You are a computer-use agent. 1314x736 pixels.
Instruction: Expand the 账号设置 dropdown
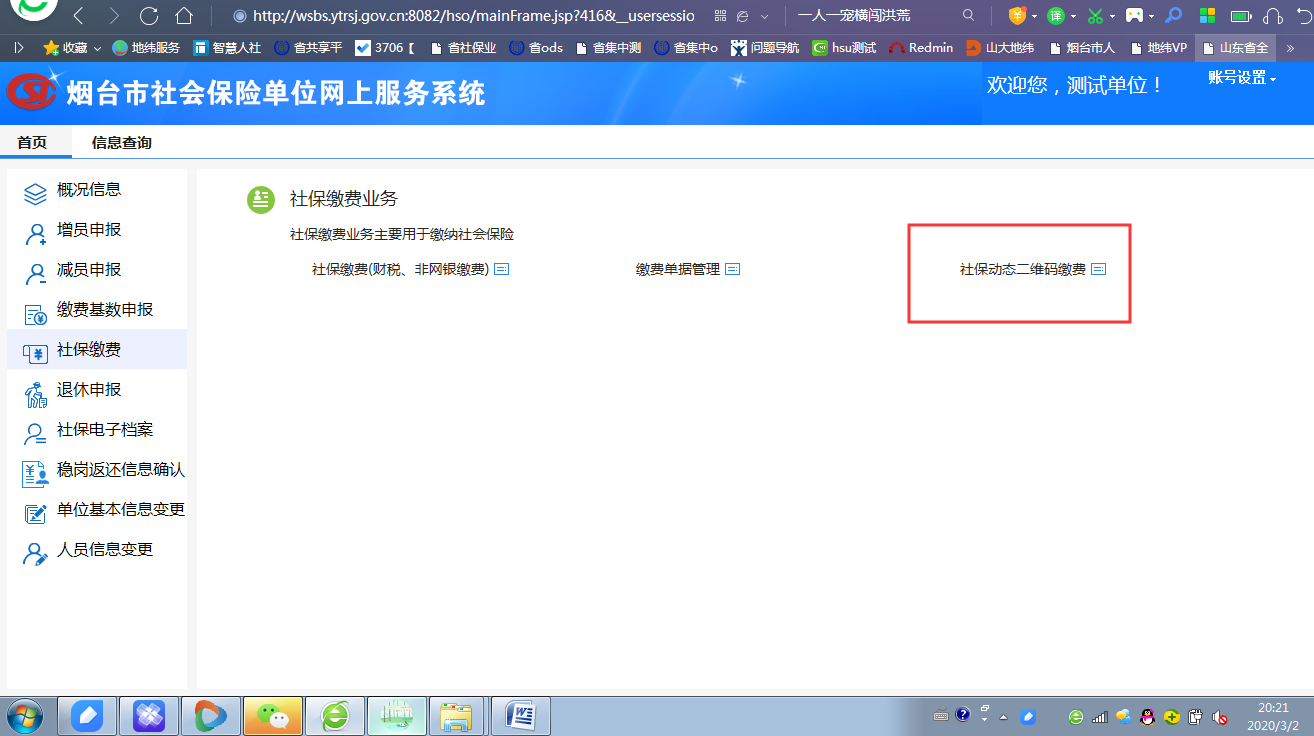click(1242, 78)
